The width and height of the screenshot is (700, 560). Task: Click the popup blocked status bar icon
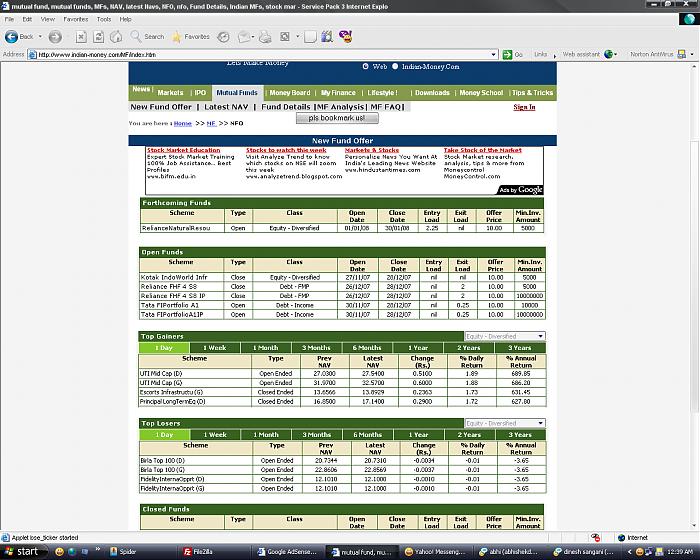(x=595, y=537)
